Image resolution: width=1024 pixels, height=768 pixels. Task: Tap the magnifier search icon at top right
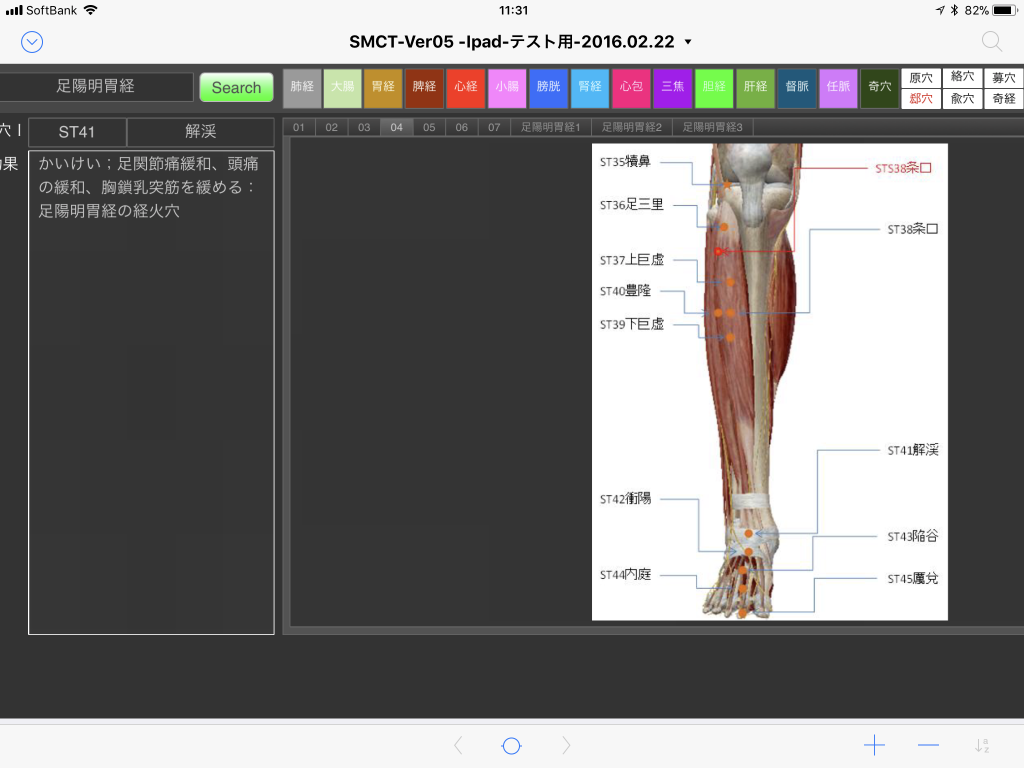pyautogui.click(x=991, y=41)
